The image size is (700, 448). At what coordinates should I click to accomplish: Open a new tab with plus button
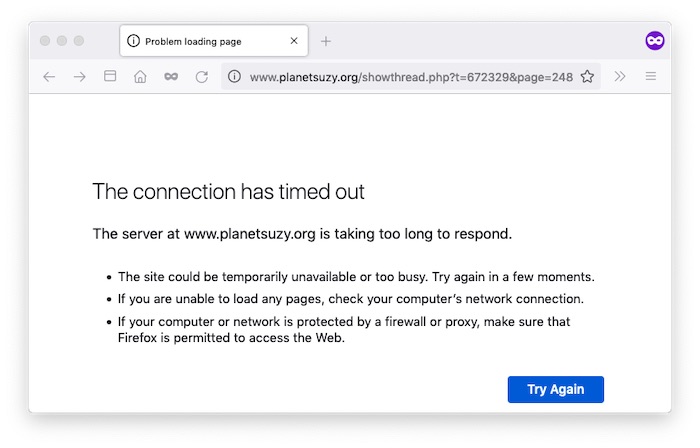tap(326, 41)
